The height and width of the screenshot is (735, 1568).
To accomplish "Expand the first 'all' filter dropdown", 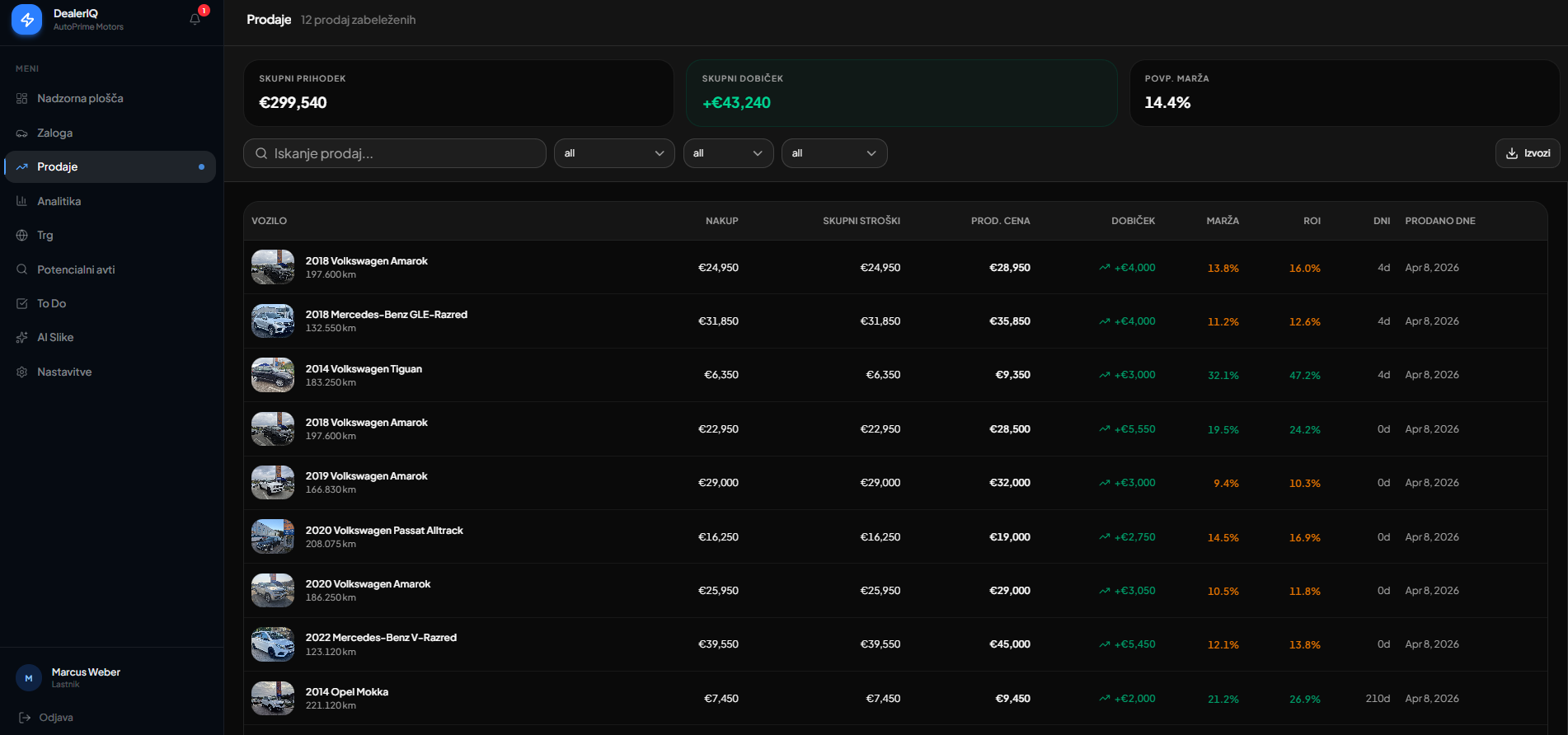I will [x=614, y=153].
